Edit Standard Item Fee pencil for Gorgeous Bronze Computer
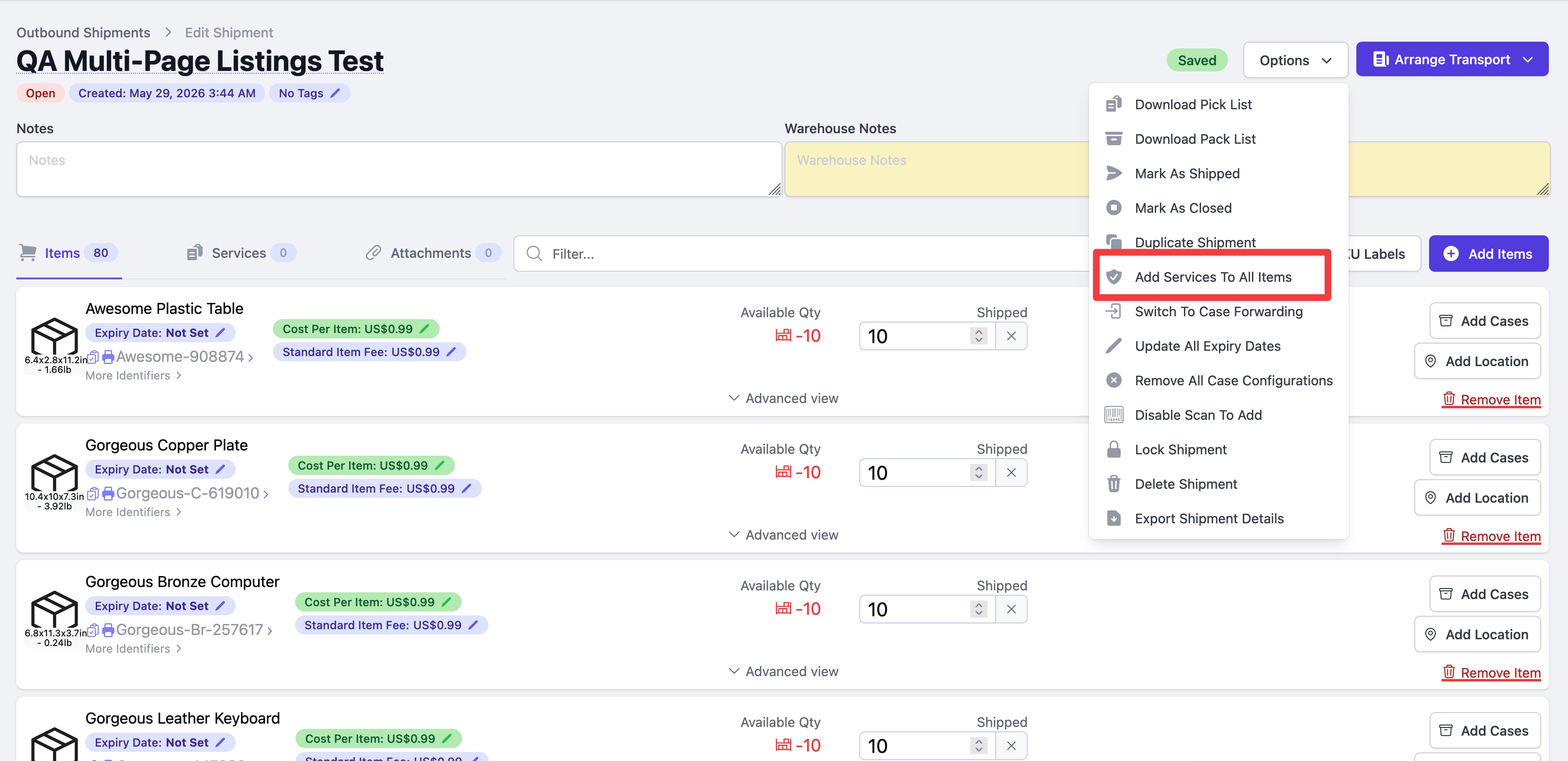 pyautogui.click(x=473, y=624)
